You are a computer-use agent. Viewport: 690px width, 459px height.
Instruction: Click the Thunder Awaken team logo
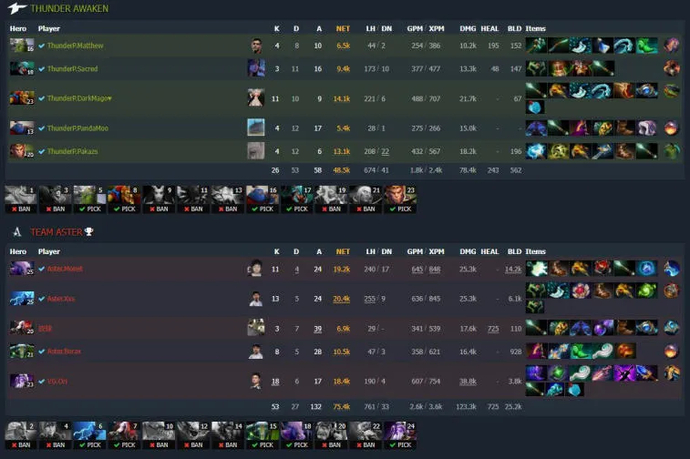click(x=17, y=8)
